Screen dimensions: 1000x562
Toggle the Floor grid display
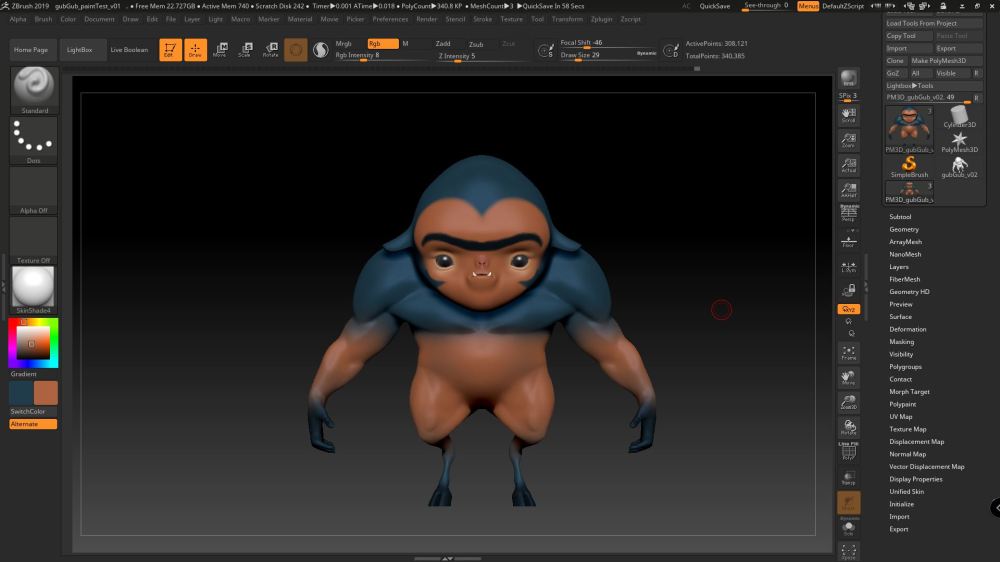pos(848,242)
